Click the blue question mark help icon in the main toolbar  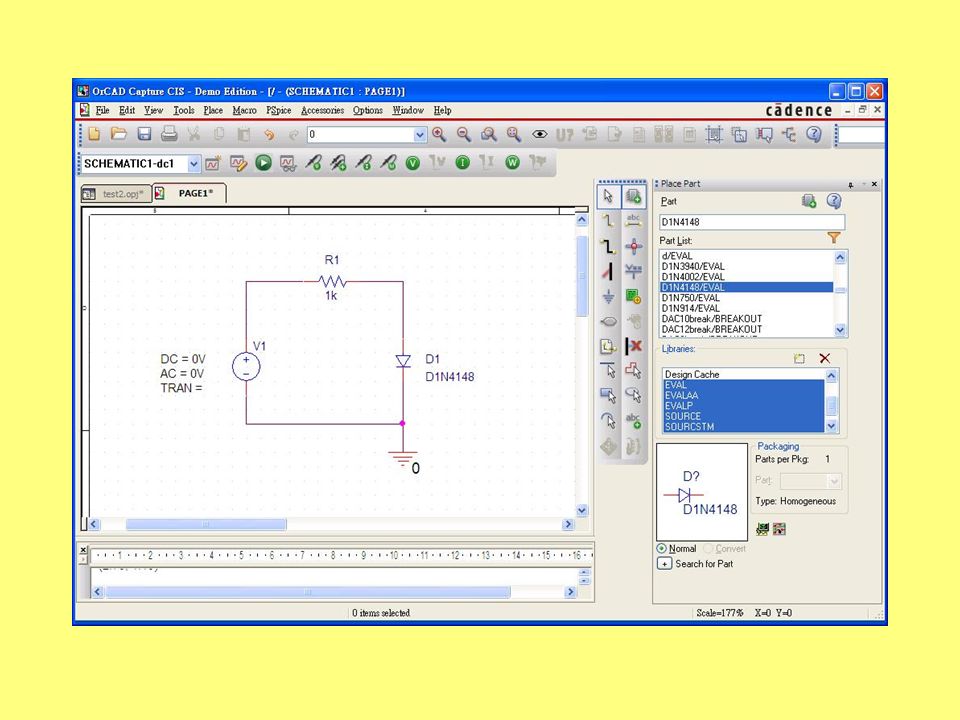[x=814, y=134]
